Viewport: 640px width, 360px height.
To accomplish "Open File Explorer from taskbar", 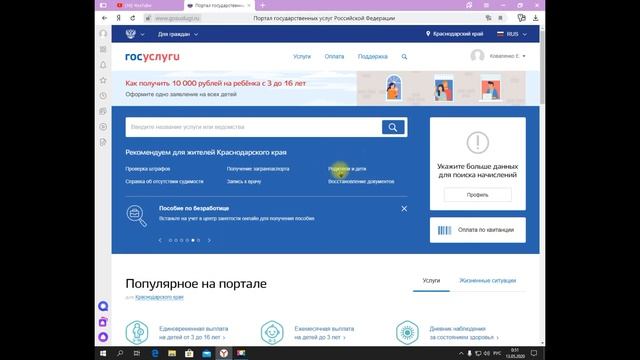I will tap(172, 353).
